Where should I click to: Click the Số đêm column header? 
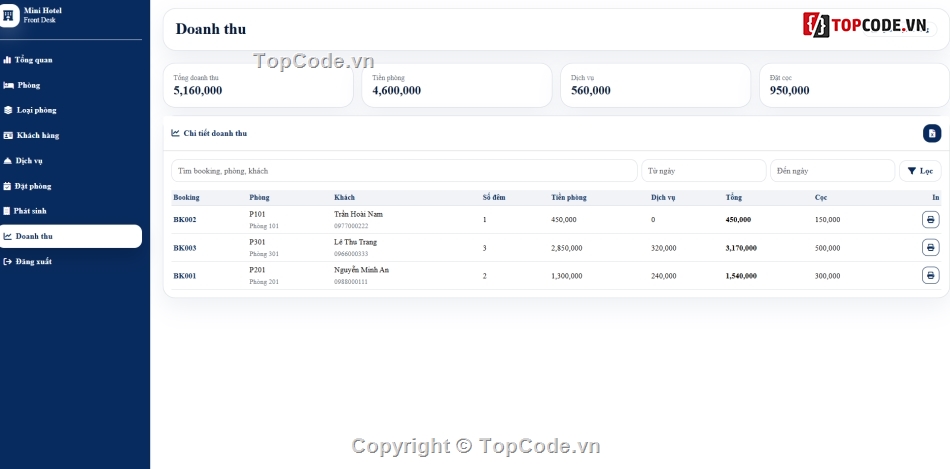(x=494, y=198)
